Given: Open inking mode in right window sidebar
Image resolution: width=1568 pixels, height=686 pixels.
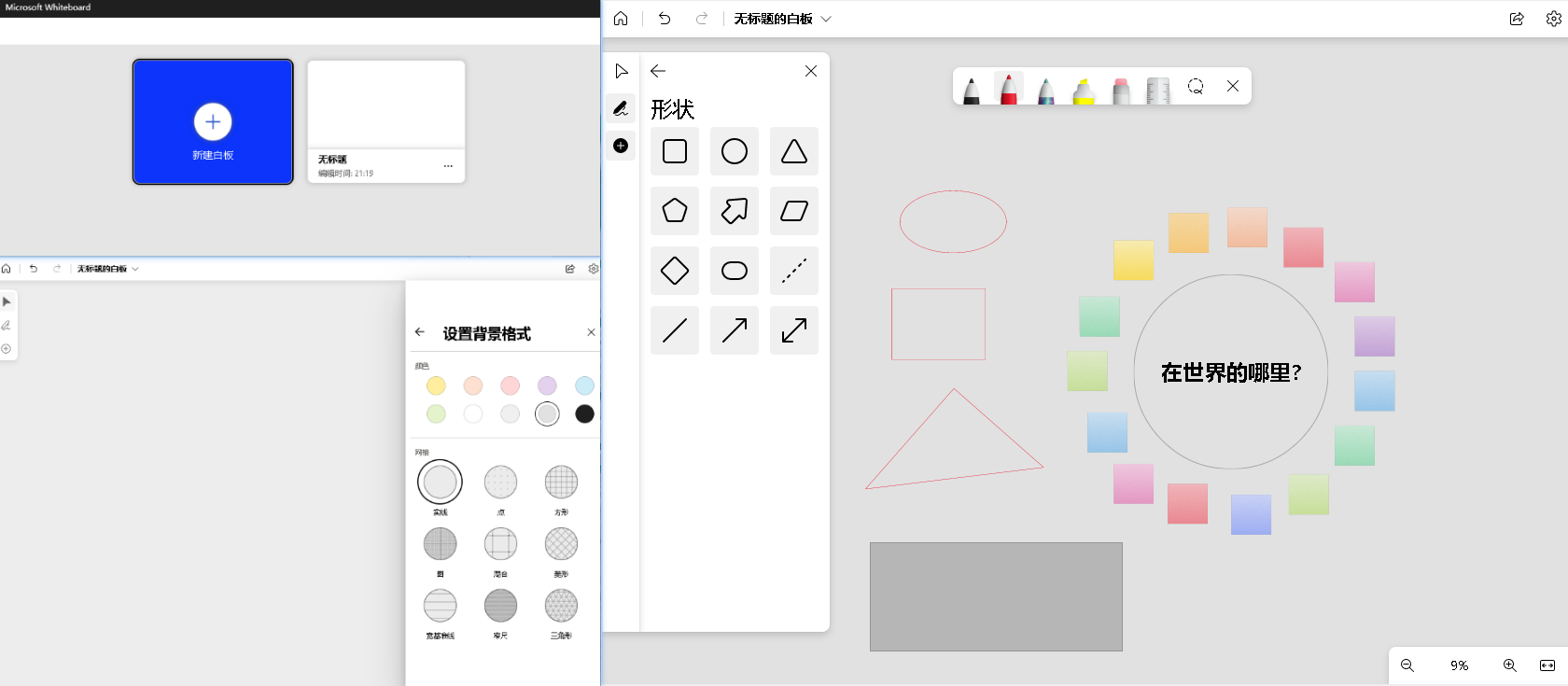Looking at the screenshot, I should [x=621, y=108].
